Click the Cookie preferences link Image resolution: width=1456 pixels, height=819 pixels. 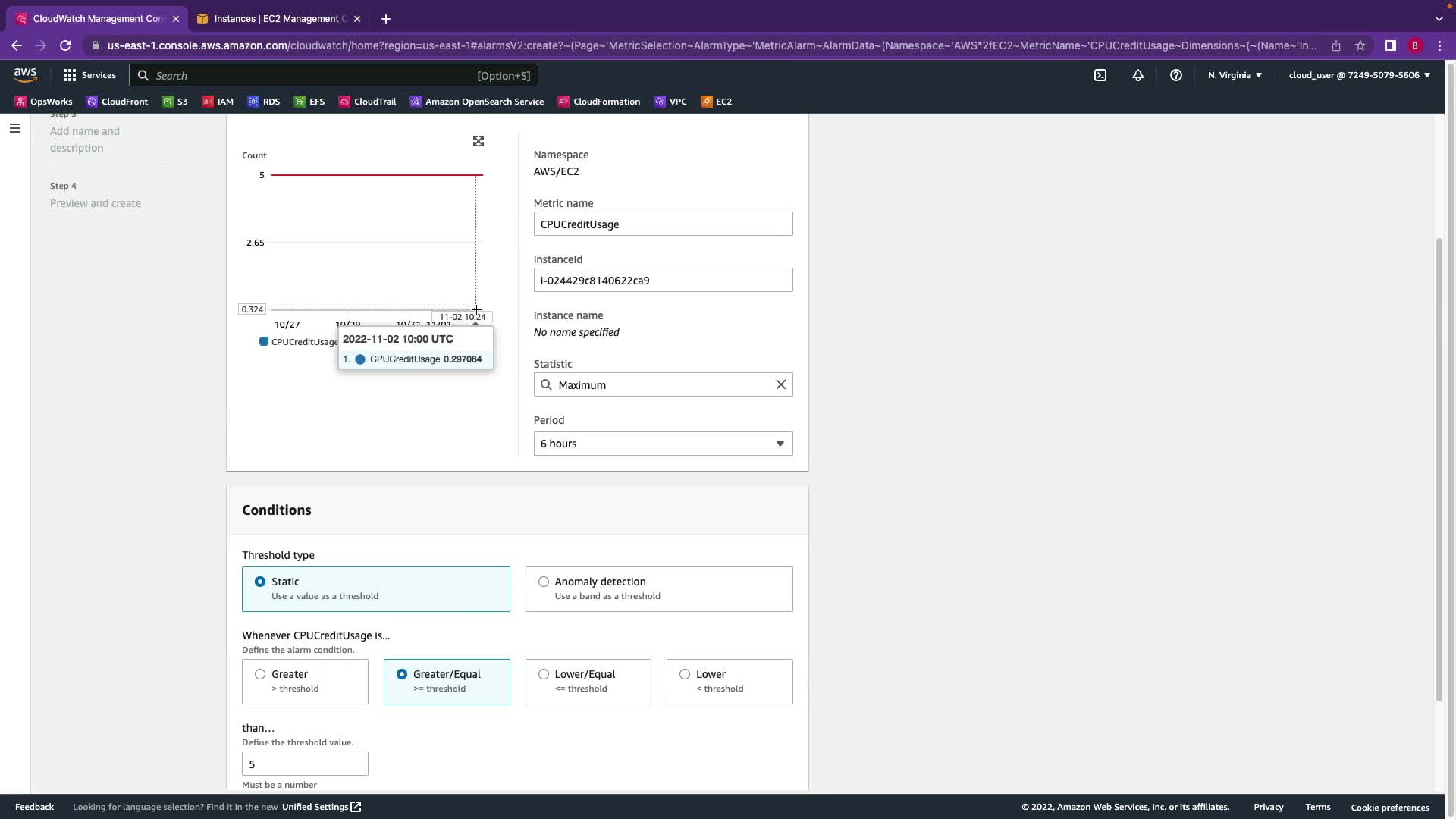[x=1389, y=808]
